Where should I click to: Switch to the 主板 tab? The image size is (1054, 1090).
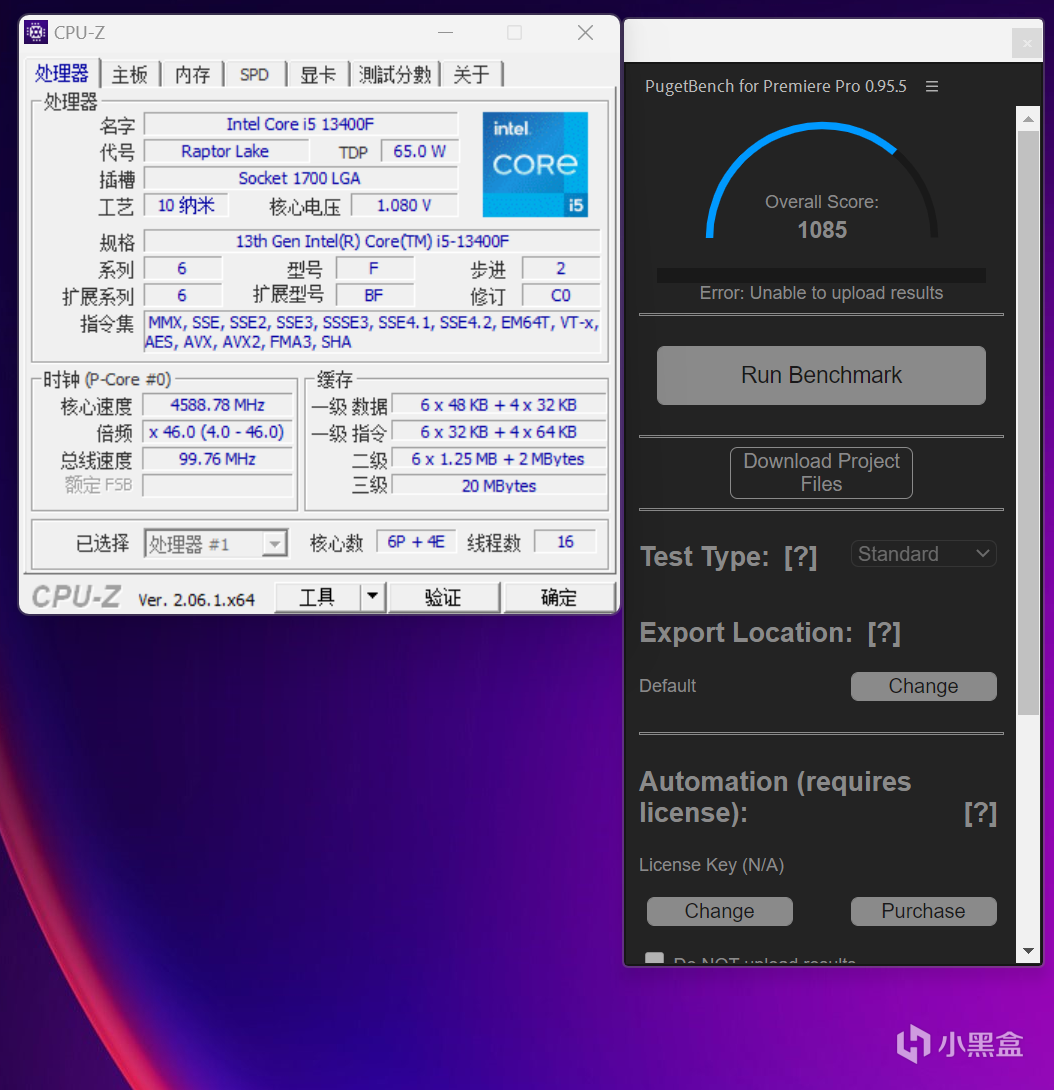[x=130, y=74]
